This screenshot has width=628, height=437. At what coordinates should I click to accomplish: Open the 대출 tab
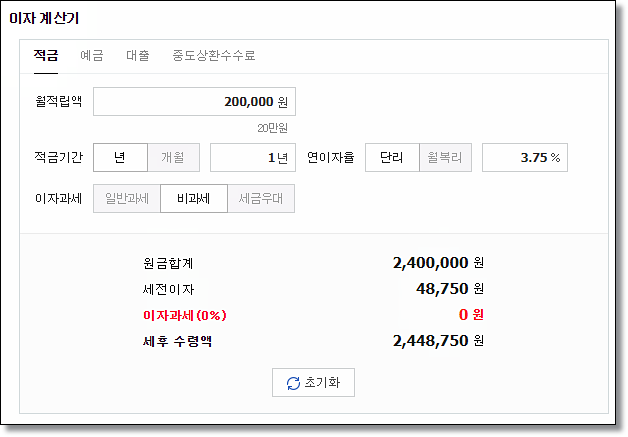point(138,55)
